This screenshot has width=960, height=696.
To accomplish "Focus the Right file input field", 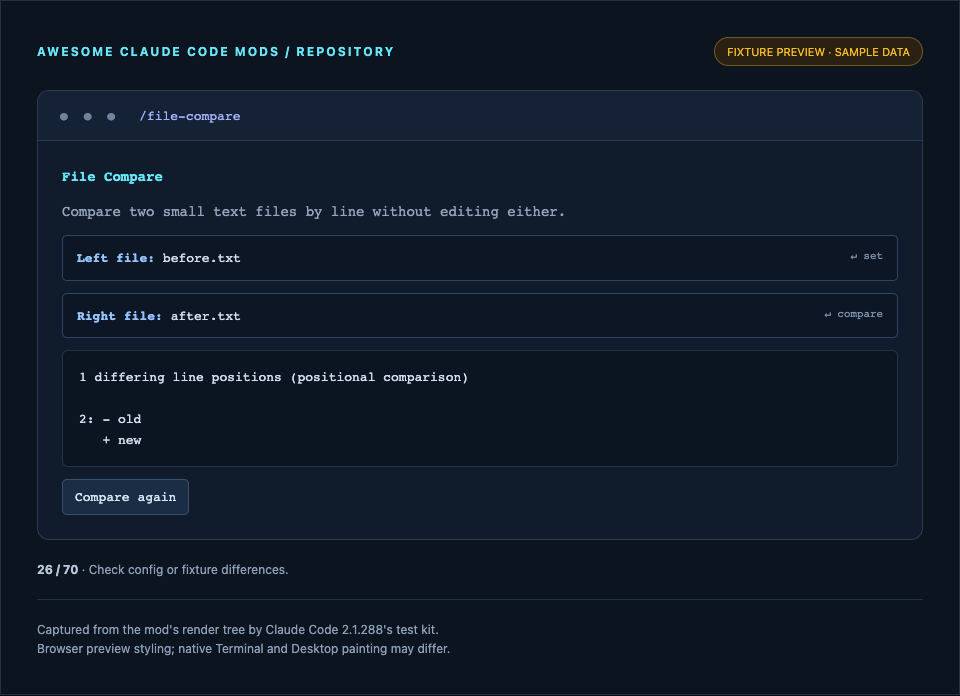I will point(479,316).
